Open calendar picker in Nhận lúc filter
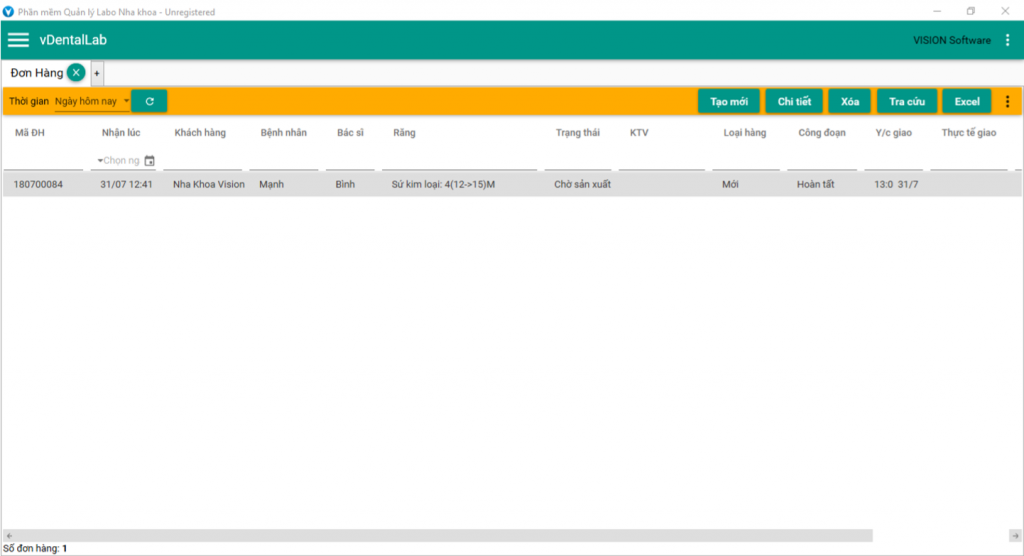The width and height of the screenshot is (1024, 556). [x=150, y=160]
